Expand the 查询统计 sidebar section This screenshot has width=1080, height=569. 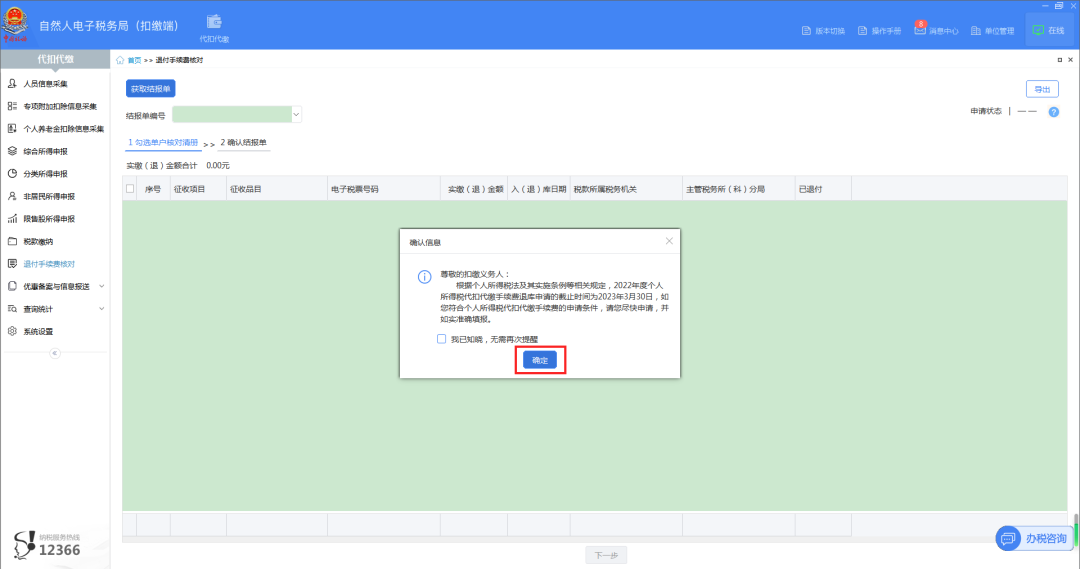[101, 309]
